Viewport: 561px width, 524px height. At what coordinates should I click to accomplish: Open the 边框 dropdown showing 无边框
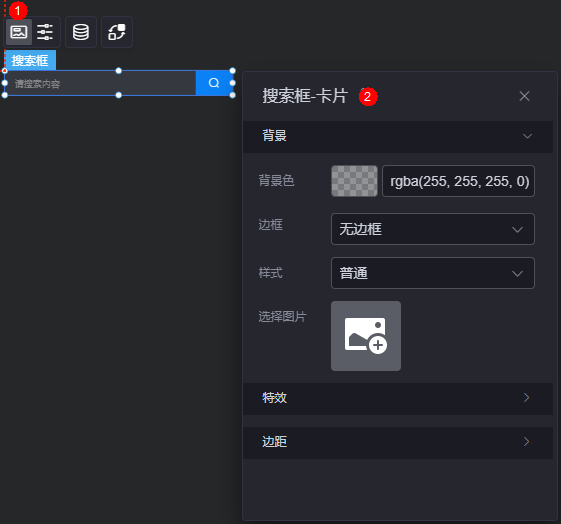tap(433, 229)
